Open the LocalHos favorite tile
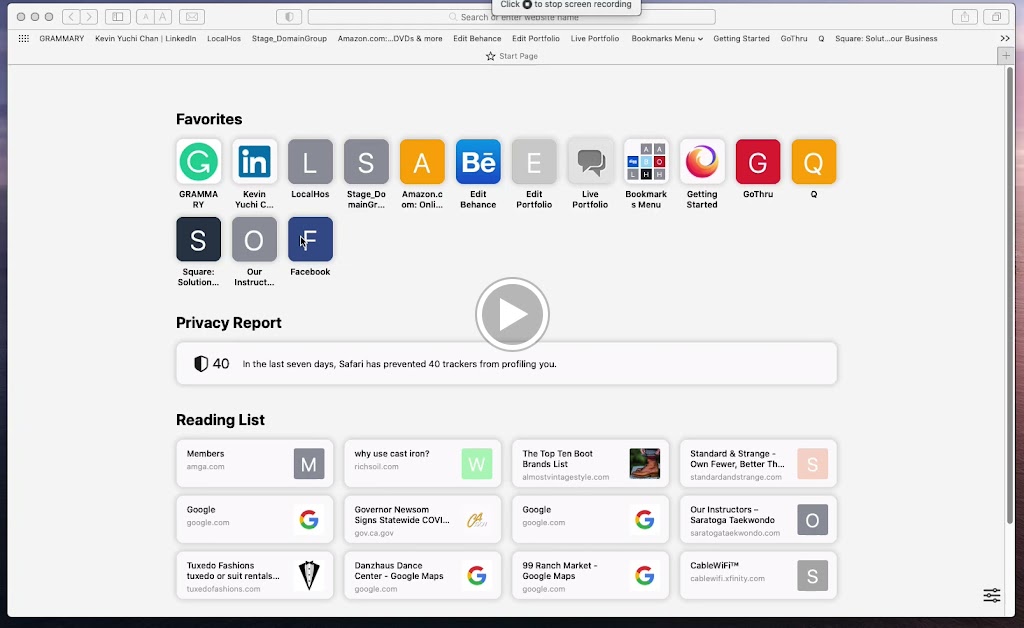Screen dimensions: 1024x628 point(310,161)
